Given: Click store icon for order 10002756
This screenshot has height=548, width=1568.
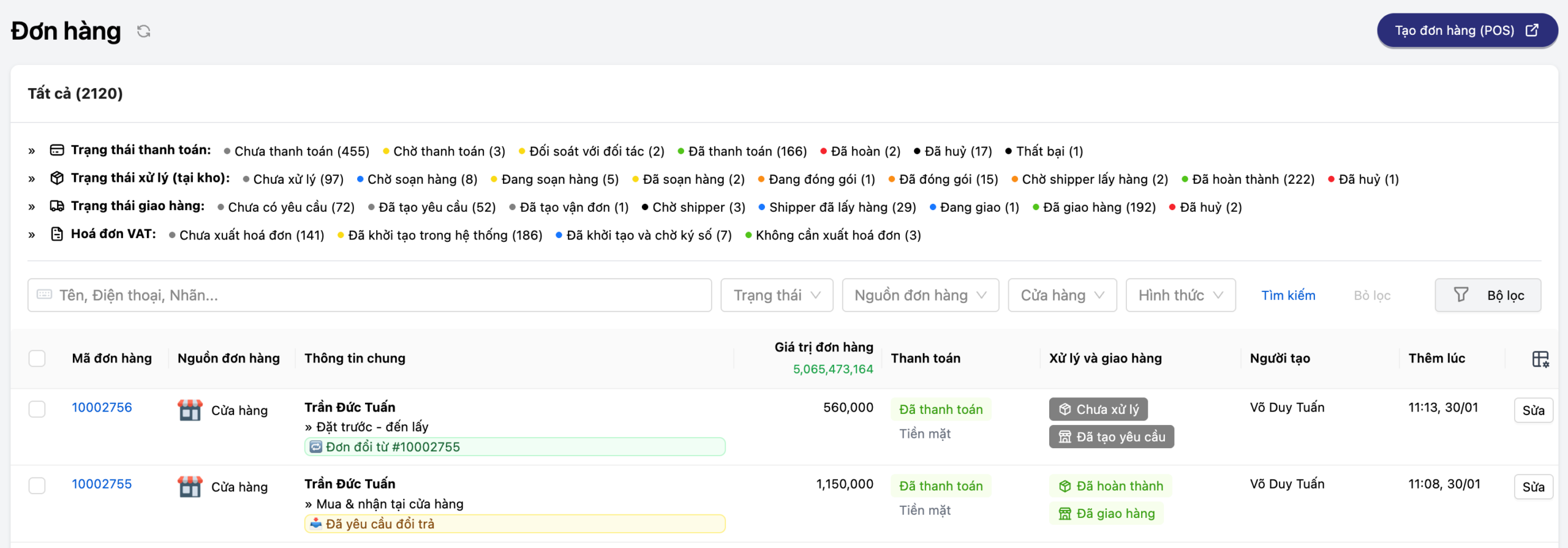Looking at the screenshot, I should coord(190,410).
